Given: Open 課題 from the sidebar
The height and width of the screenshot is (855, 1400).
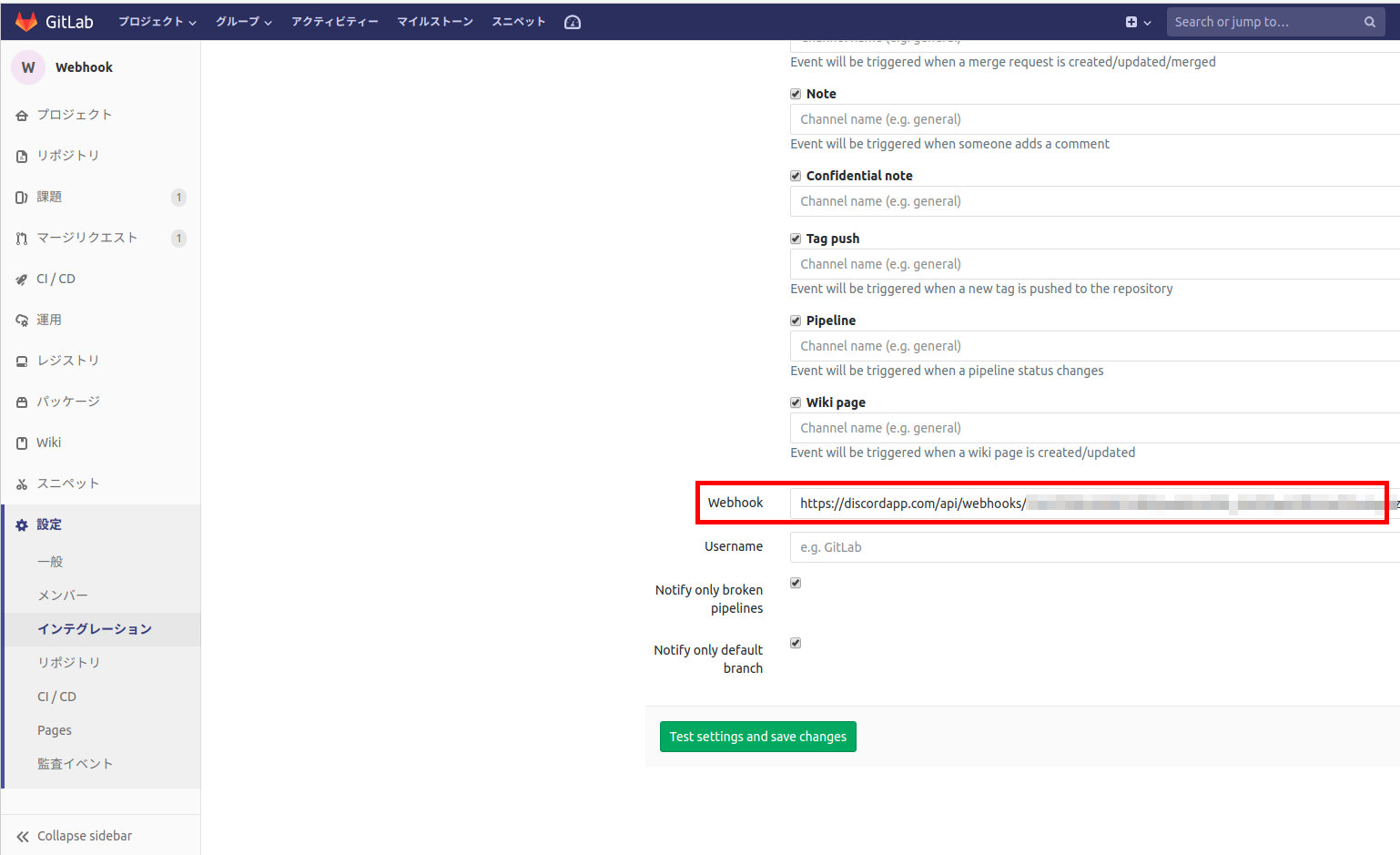Looking at the screenshot, I should coord(50,196).
